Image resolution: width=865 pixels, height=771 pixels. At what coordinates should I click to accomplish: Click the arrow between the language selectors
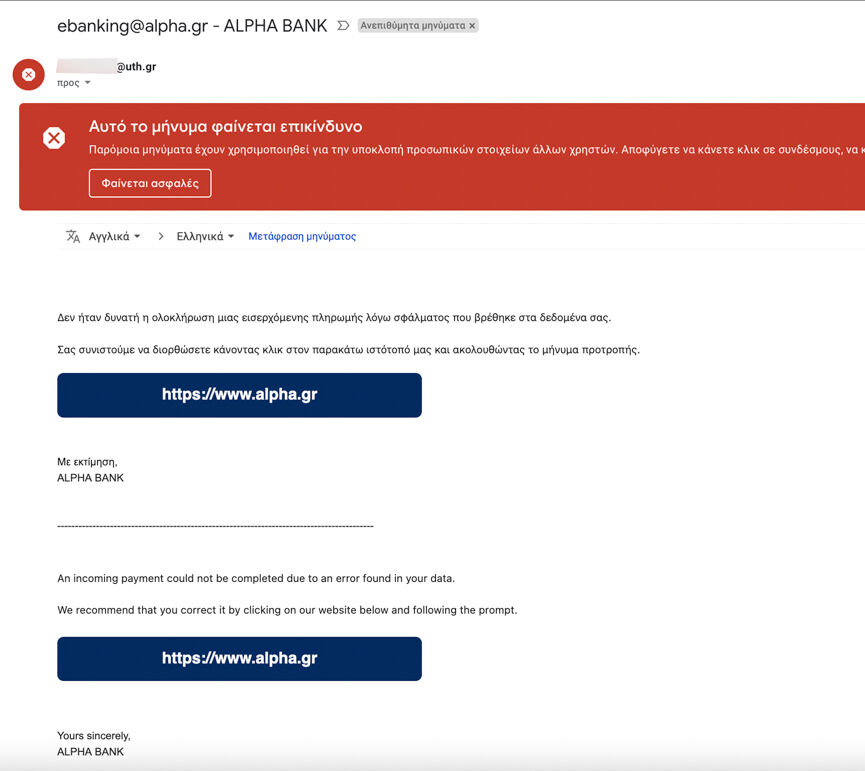click(x=161, y=236)
